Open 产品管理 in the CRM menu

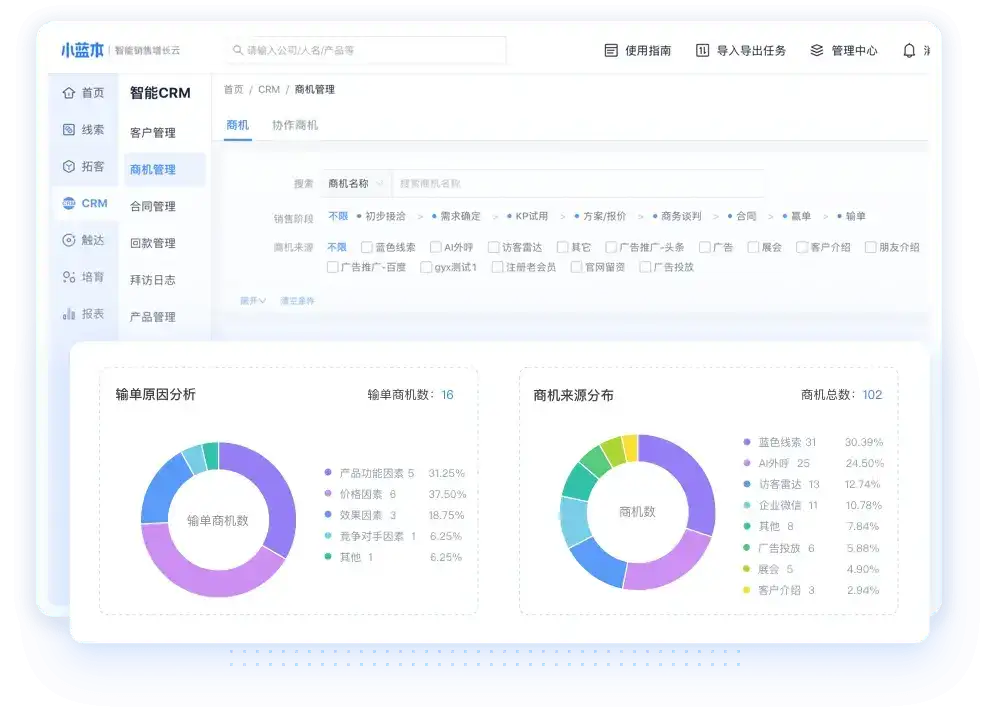pyautogui.click(x=153, y=317)
